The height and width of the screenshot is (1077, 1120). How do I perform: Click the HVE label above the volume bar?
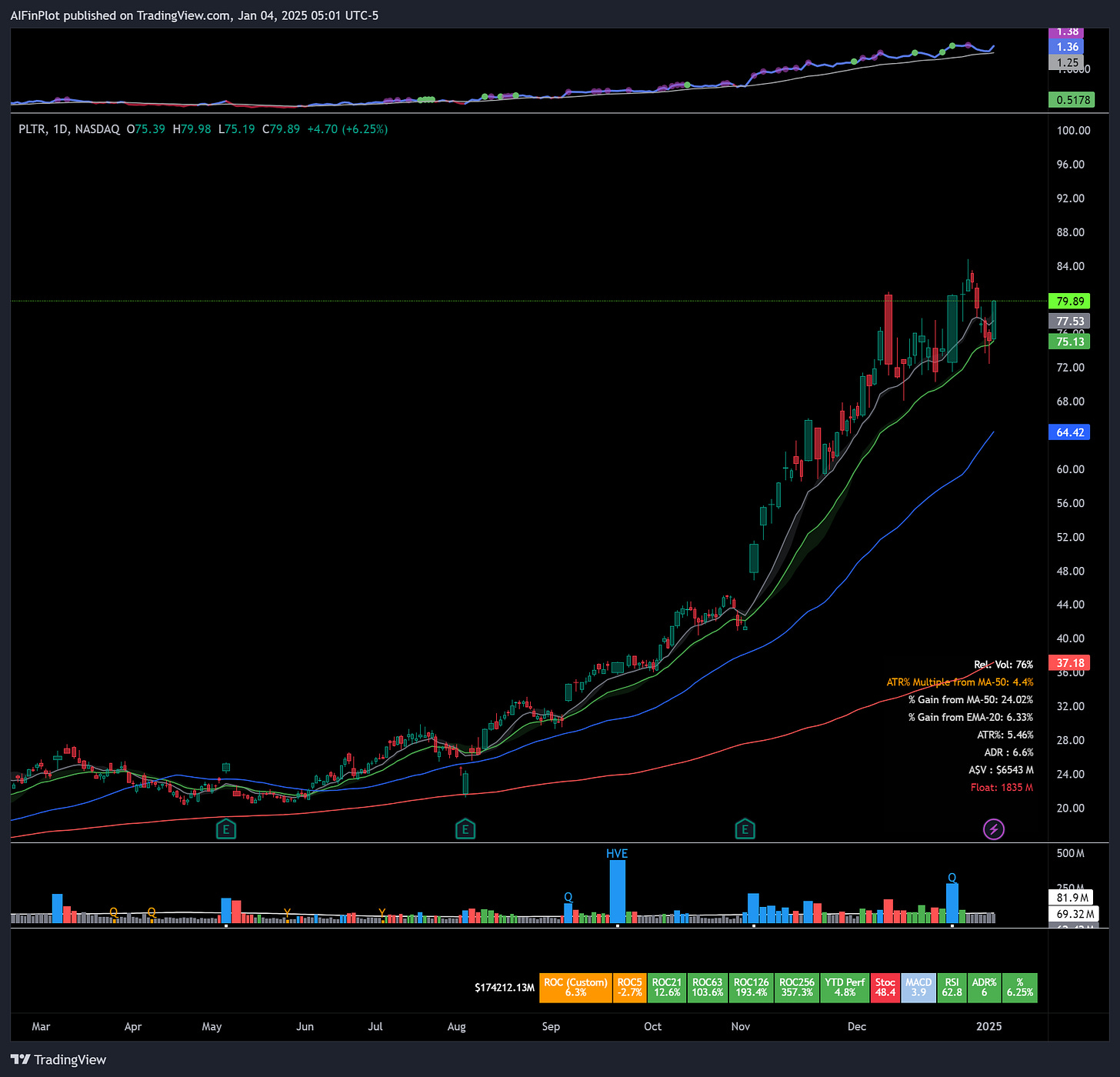(617, 854)
